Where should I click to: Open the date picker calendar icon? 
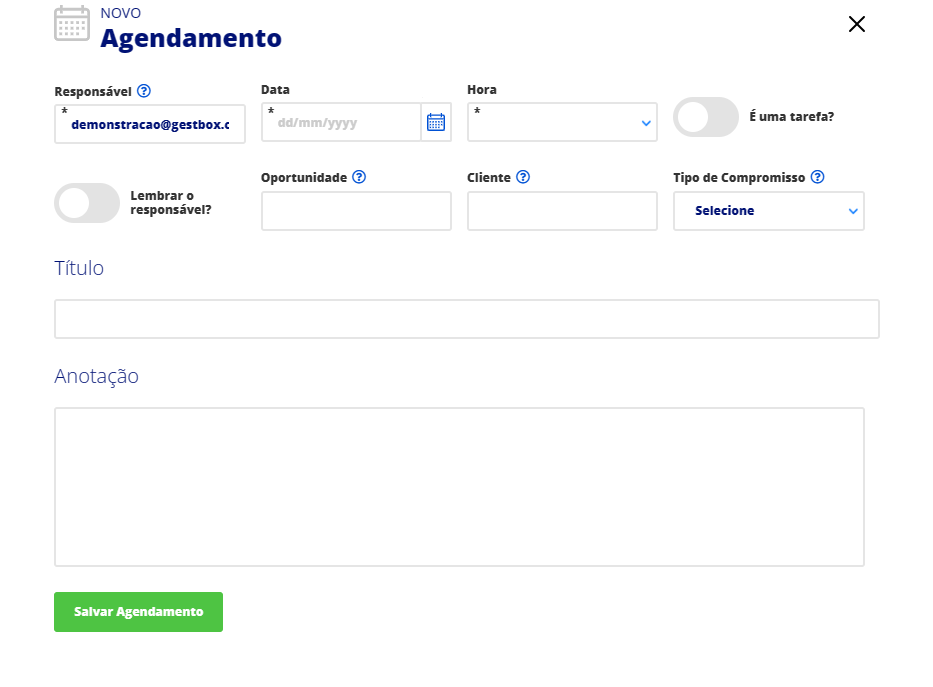436,123
